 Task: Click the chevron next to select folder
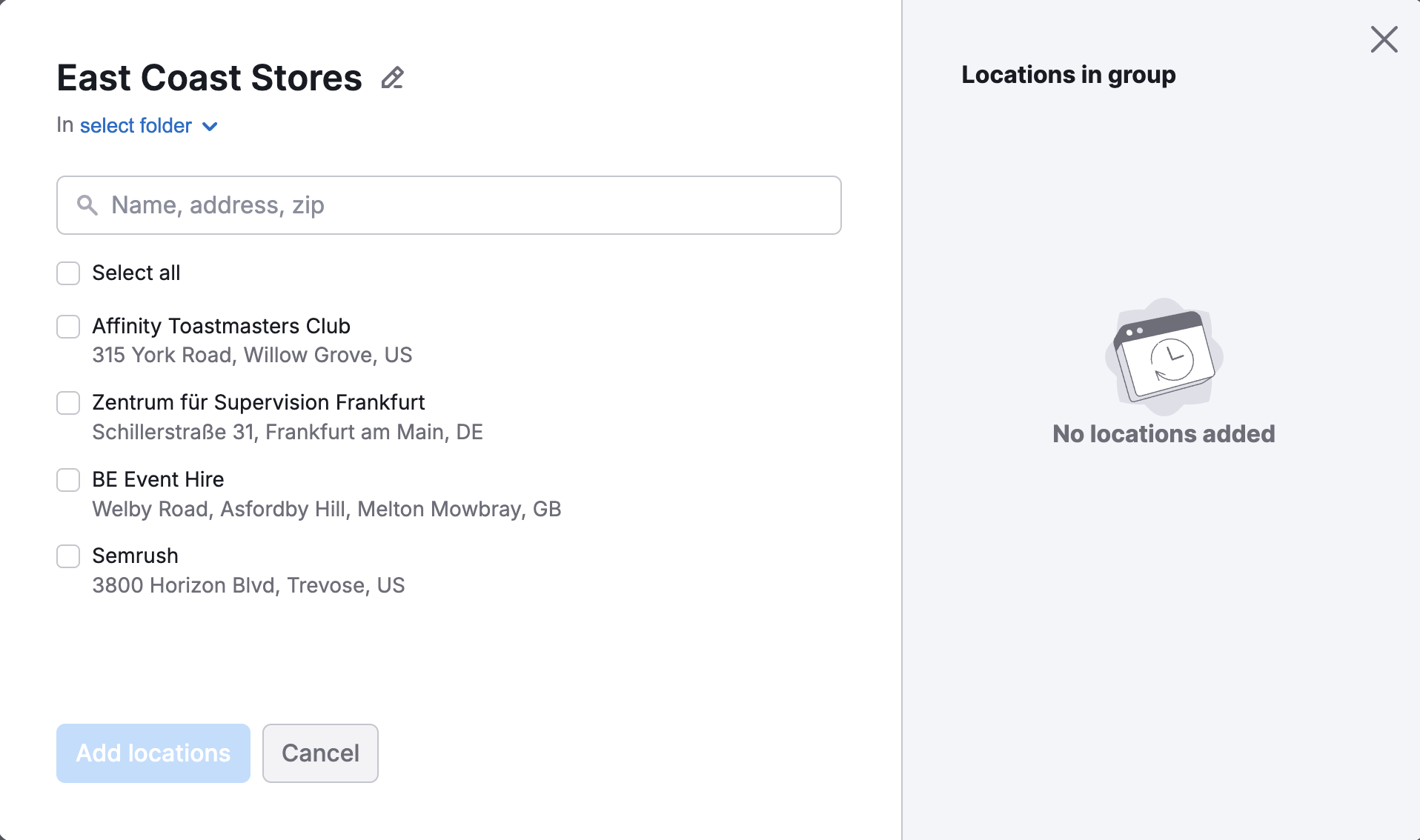pos(208,127)
